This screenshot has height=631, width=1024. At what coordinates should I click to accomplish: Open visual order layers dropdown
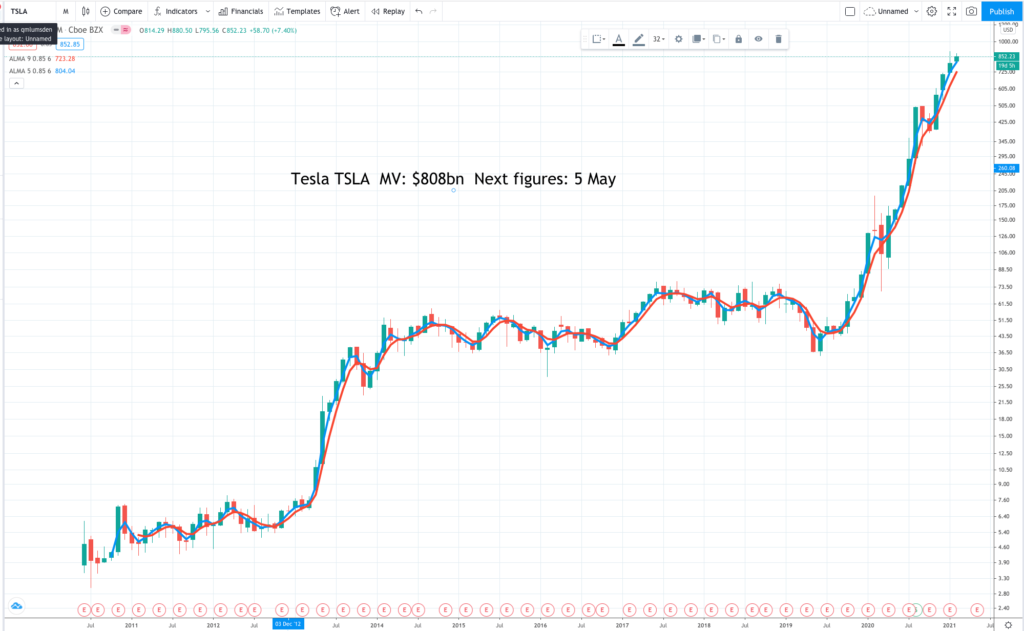698,39
